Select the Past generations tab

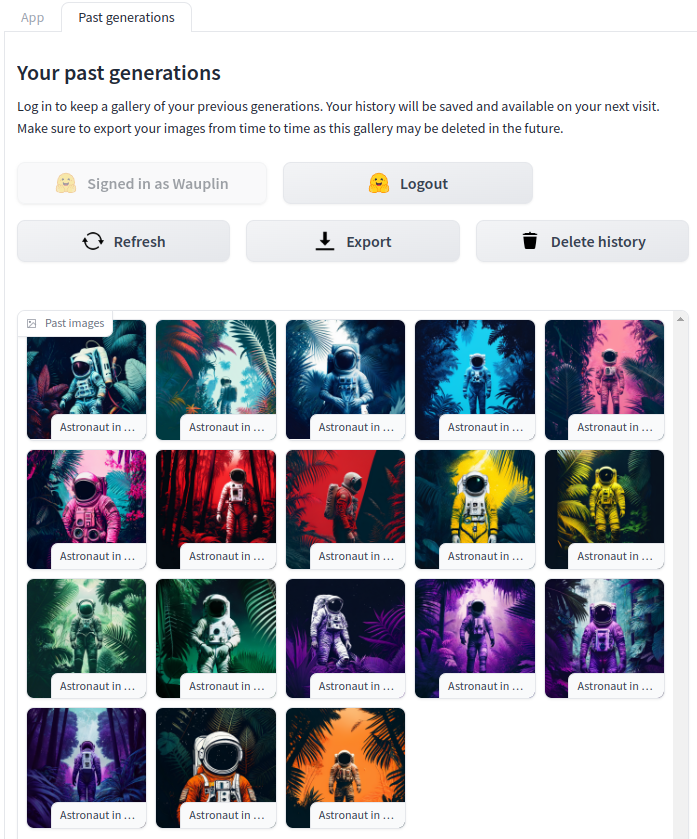tap(126, 18)
